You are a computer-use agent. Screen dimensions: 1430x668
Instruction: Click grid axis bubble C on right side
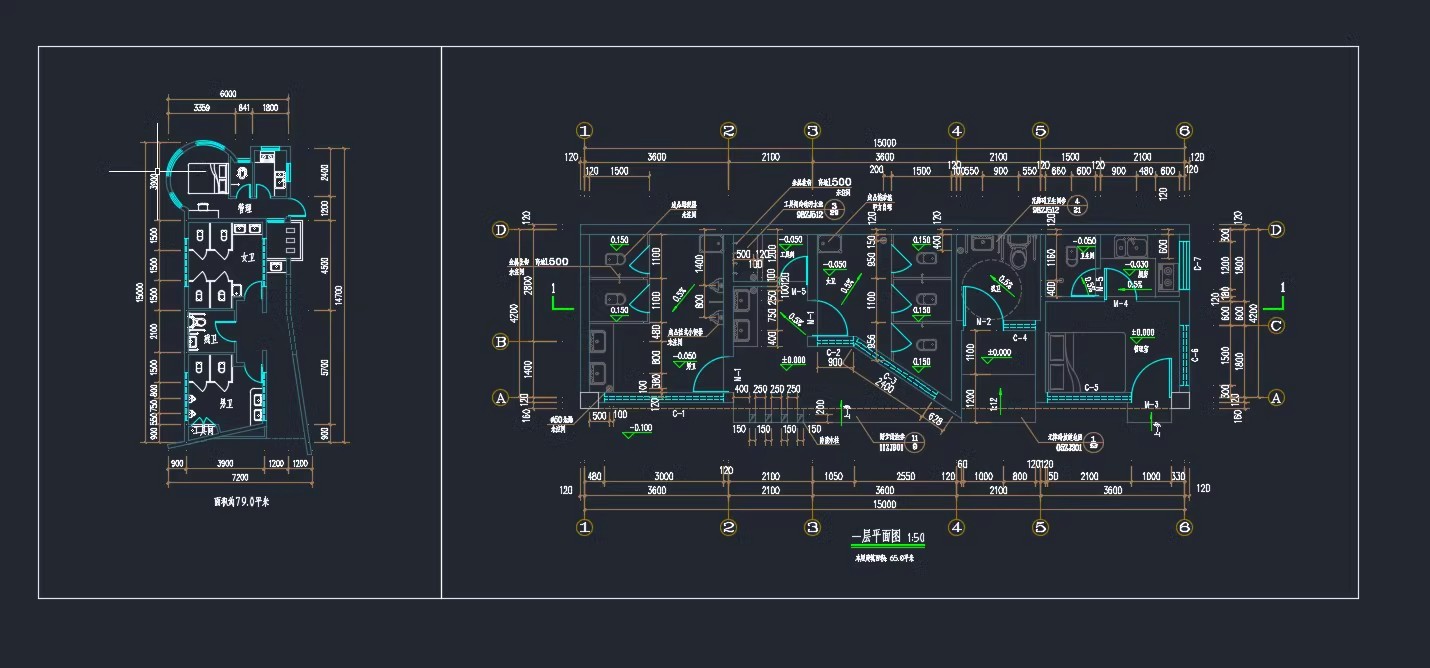pos(1275,326)
